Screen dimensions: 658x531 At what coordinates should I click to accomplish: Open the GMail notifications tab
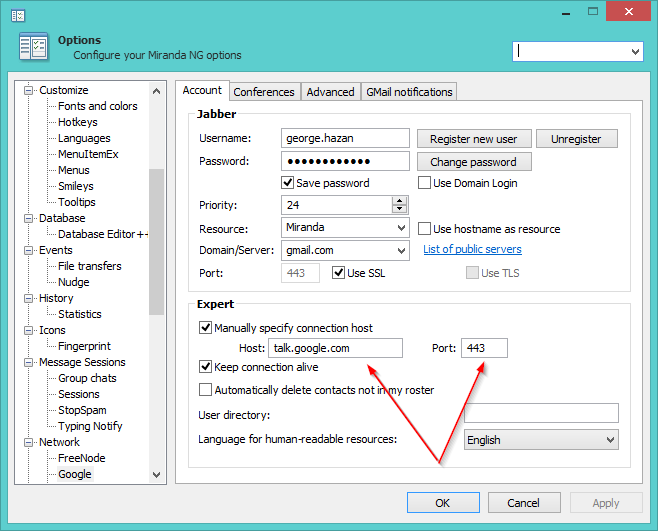pos(409,92)
